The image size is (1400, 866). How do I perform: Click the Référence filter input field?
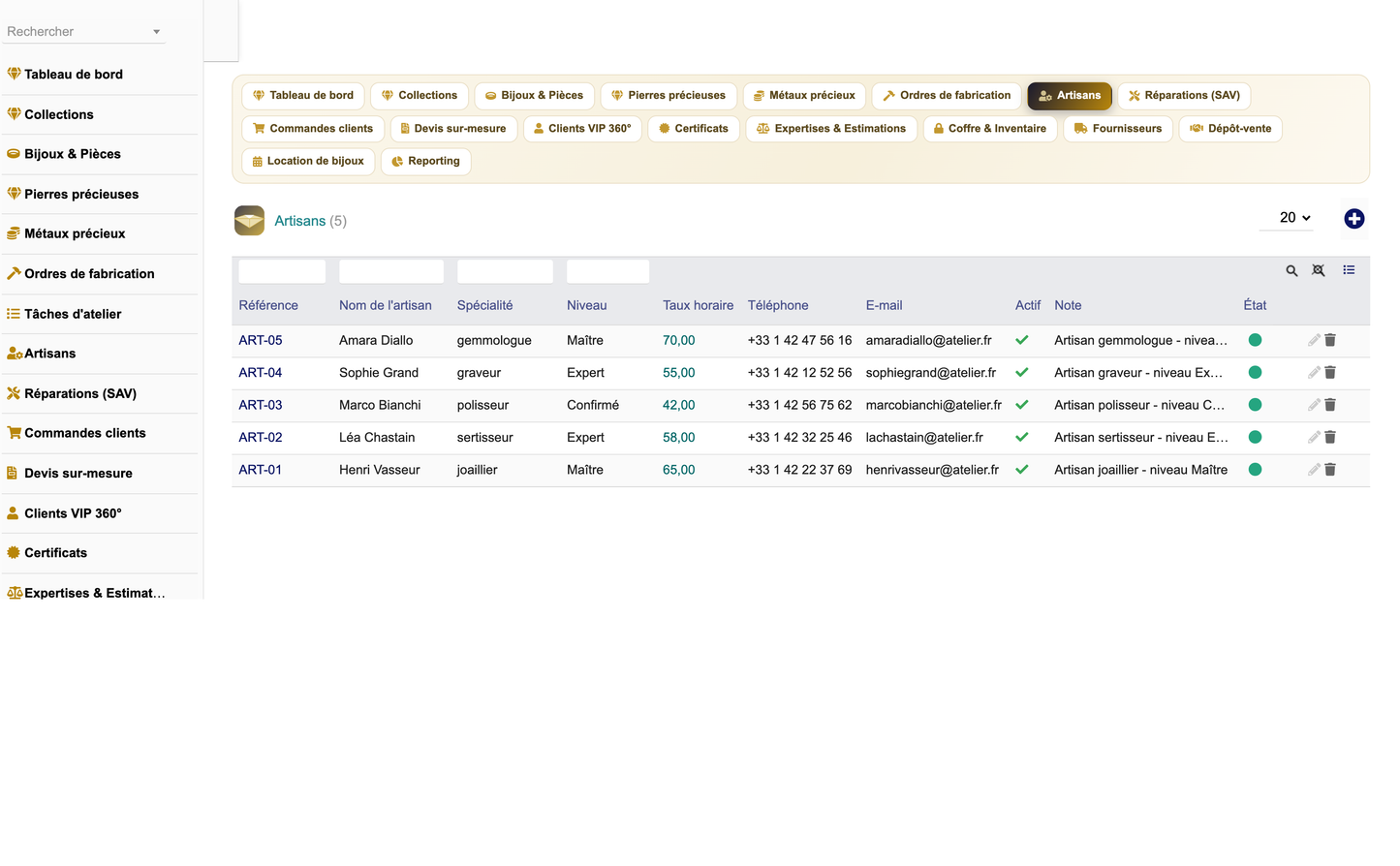pyautogui.click(x=282, y=271)
